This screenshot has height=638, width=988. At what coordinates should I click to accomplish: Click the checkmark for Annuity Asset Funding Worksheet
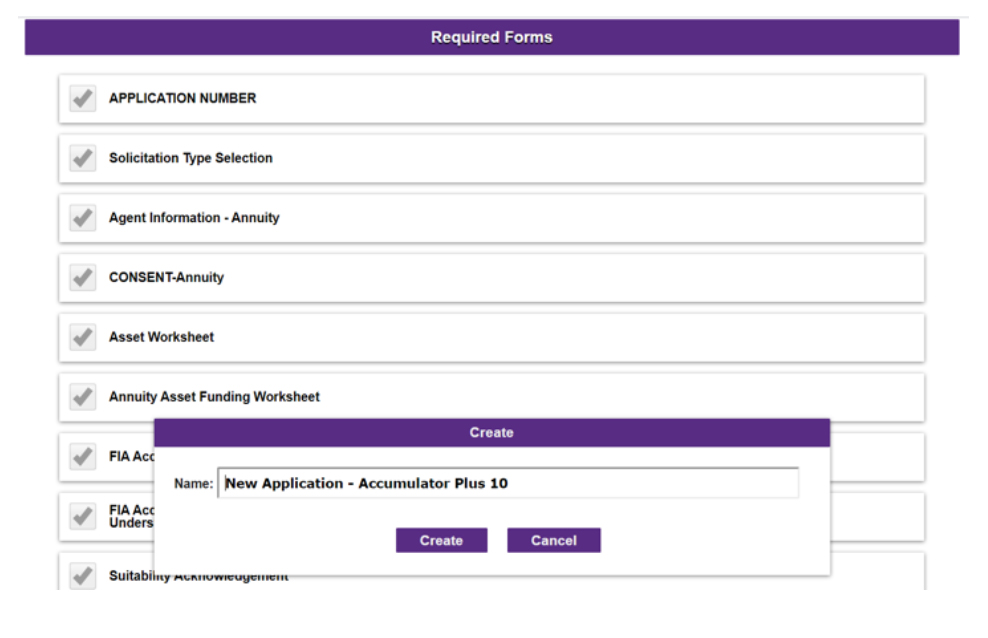pyautogui.click(x=82, y=396)
